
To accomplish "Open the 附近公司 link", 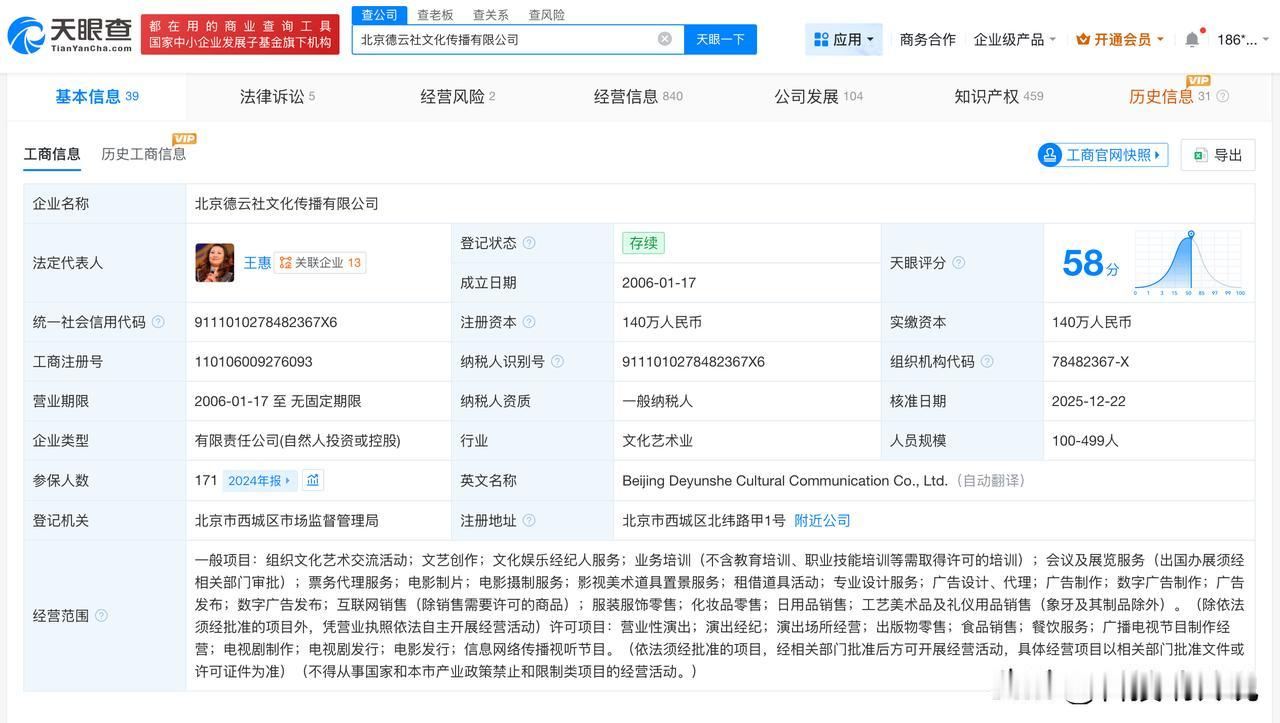I will (x=822, y=521).
